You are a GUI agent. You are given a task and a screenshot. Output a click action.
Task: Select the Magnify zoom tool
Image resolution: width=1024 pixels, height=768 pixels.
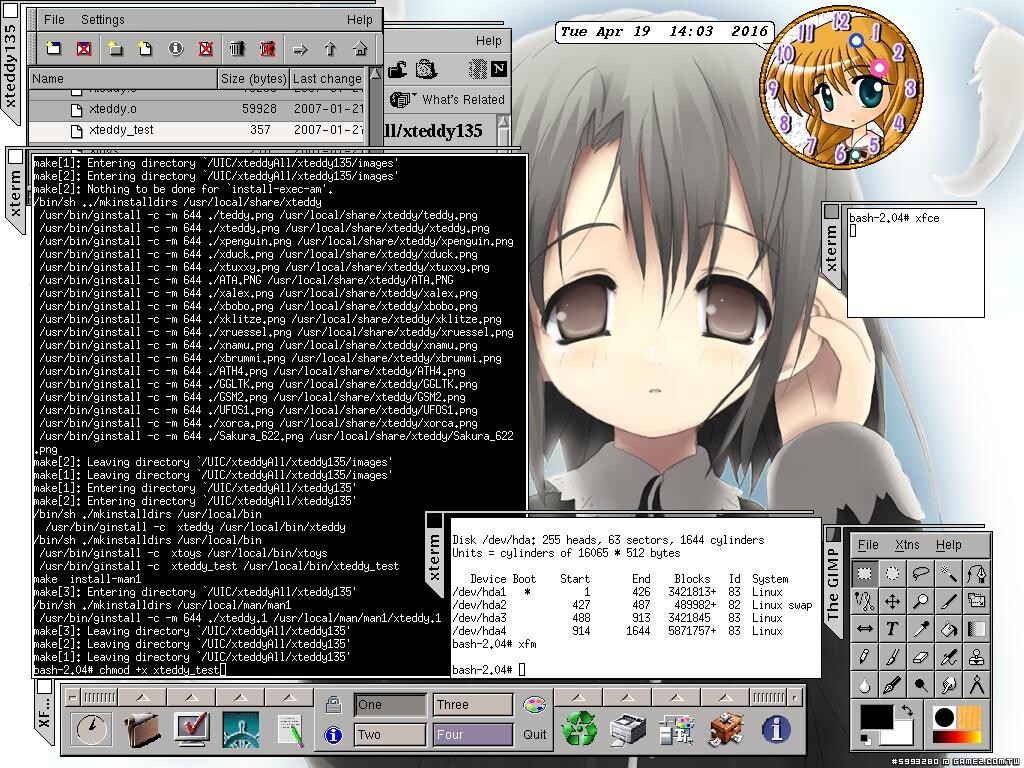coord(920,601)
